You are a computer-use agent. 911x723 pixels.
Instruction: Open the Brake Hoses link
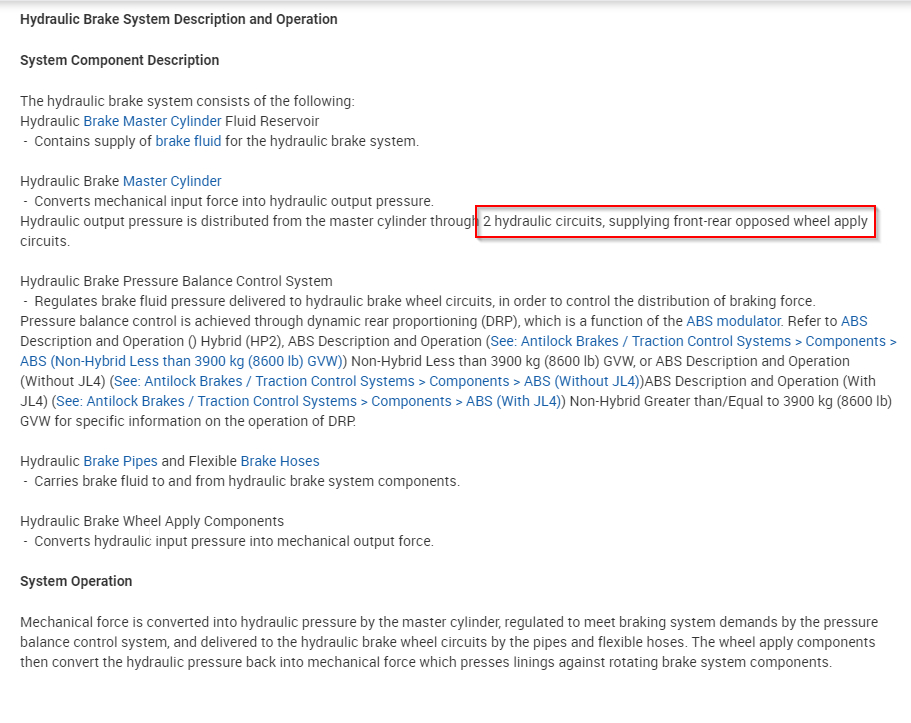(x=280, y=461)
